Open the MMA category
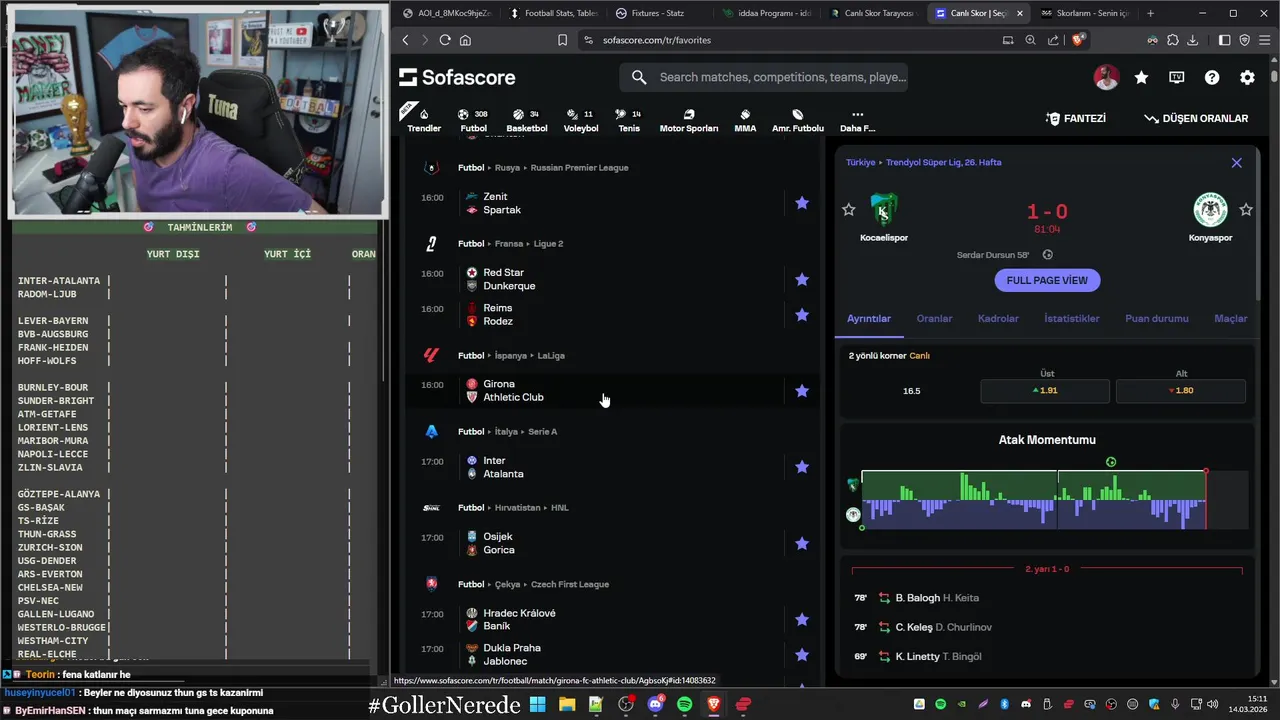Viewport: 1280px width, 720px height. 745,120
